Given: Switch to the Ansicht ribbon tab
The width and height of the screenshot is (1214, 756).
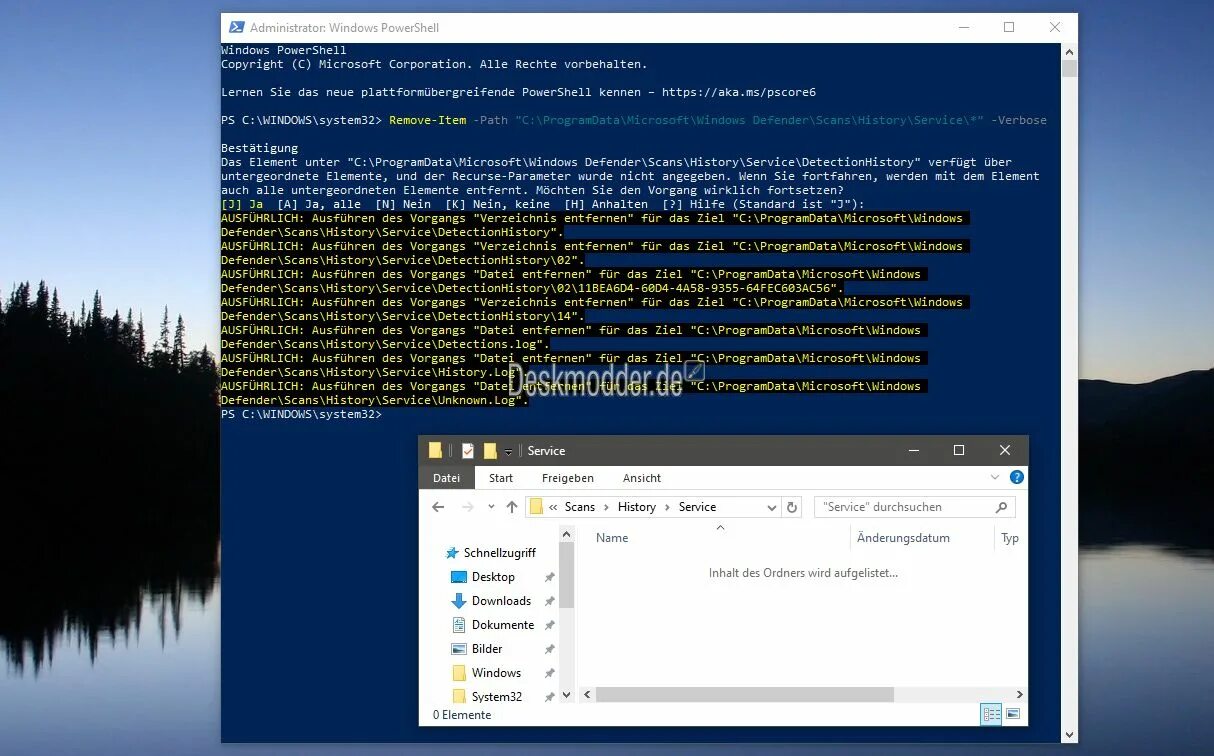Looking at the screenshot, I should click(x=642, y=478).
